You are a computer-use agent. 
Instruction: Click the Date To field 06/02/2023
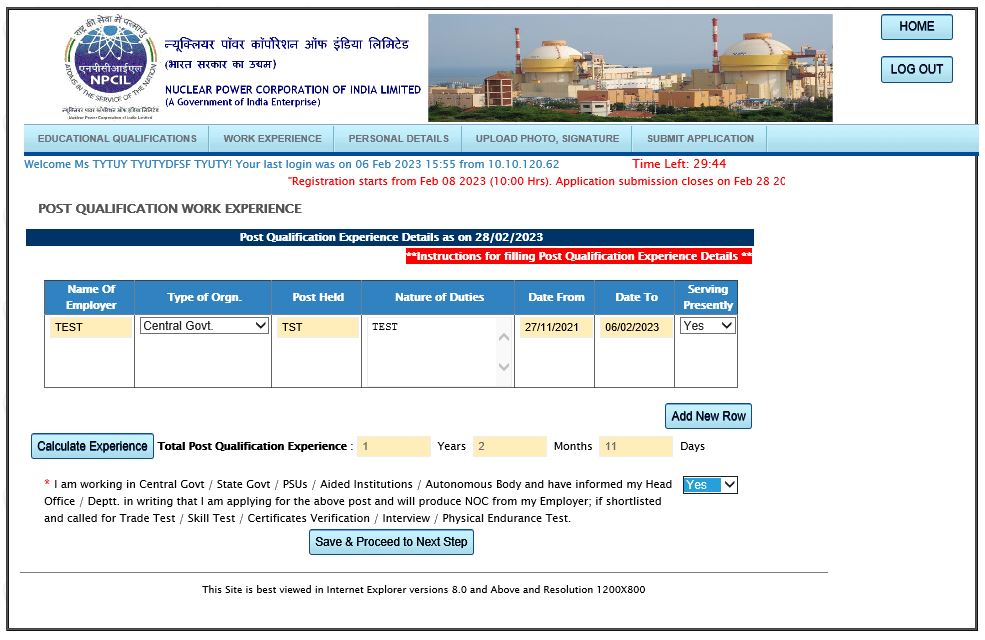coord(635,327)
